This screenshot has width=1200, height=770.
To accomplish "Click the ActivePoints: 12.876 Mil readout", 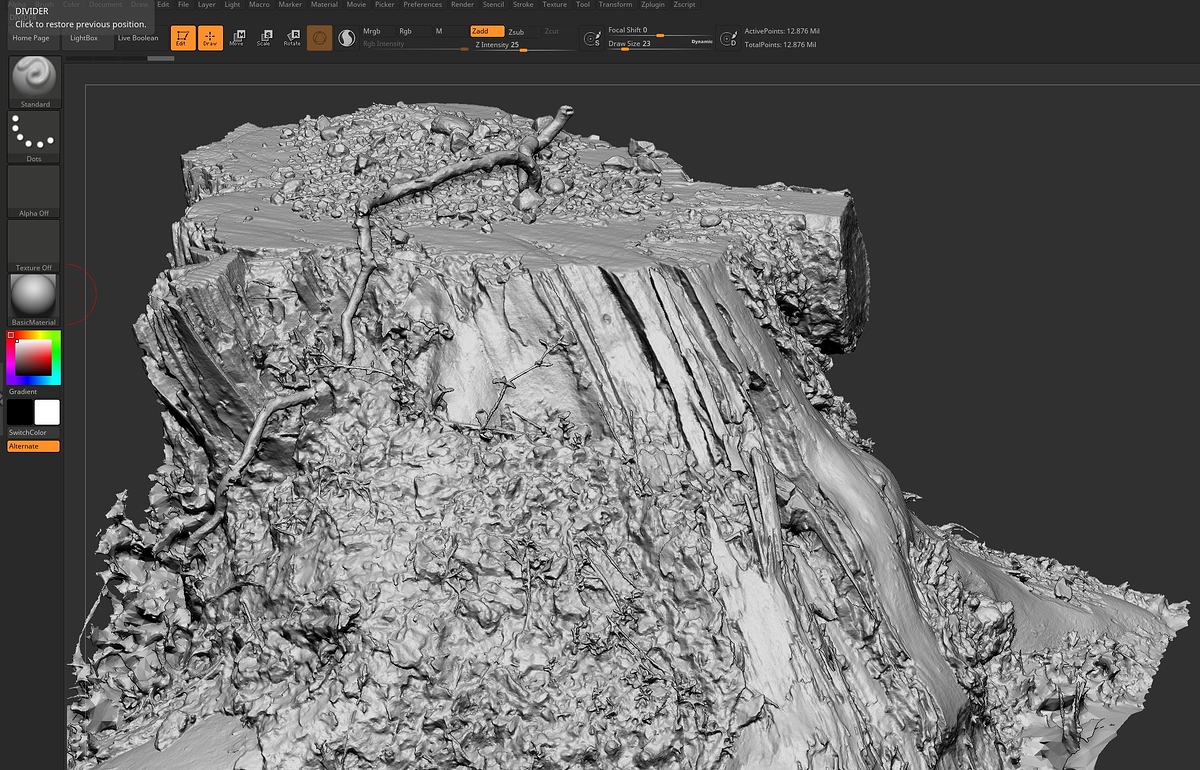I will [782, 31].
